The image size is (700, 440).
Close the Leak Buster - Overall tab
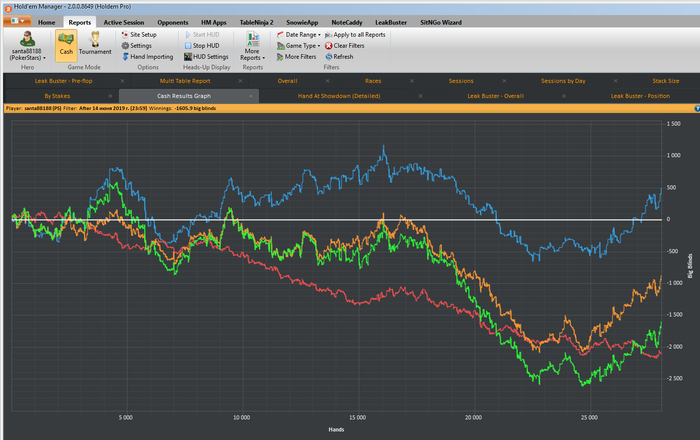click(x=564, y=96)
